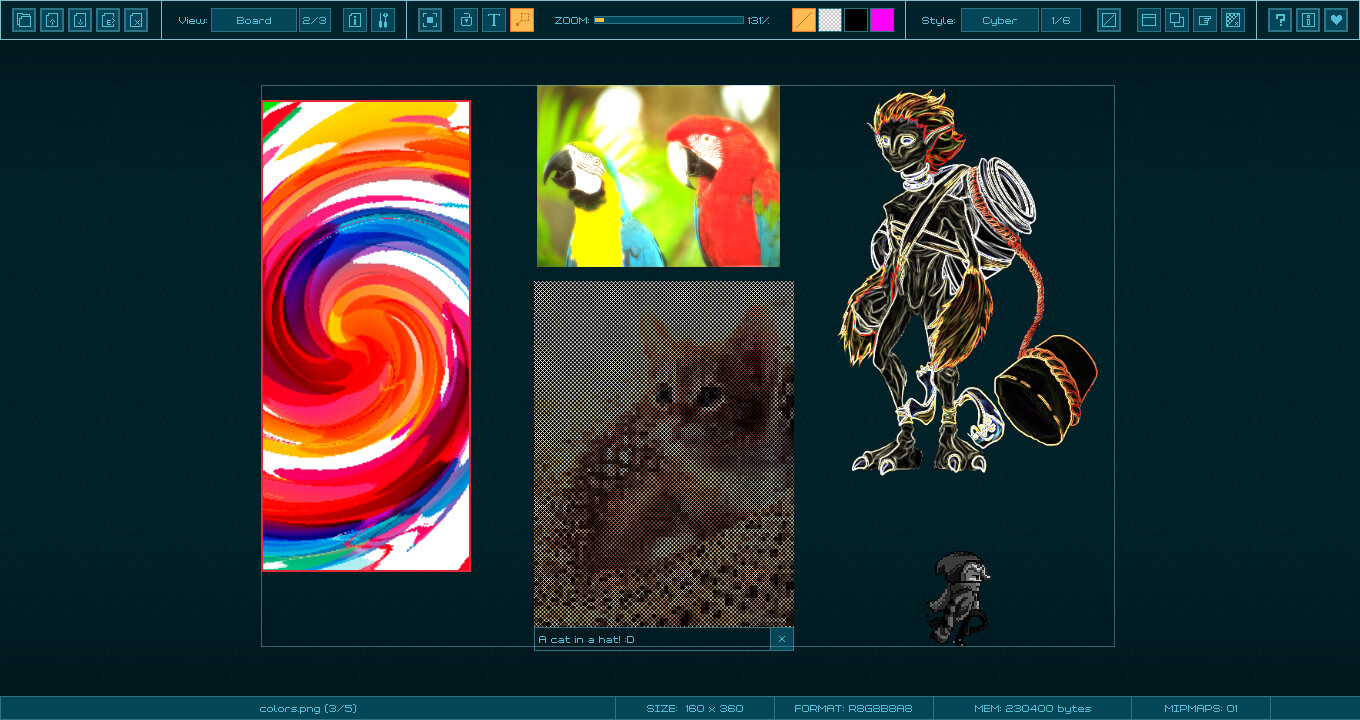Click the 1/6 style counter
This screenshot has width=1360, height=720.
[1061, 20]
